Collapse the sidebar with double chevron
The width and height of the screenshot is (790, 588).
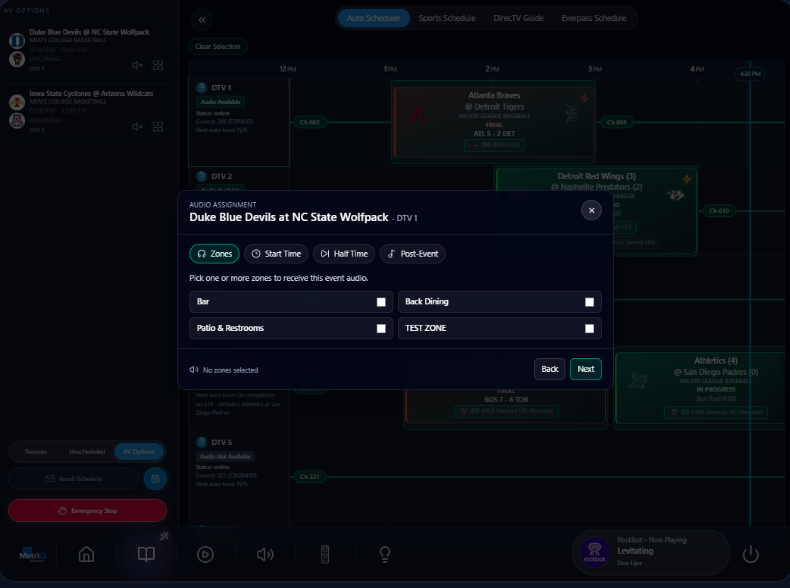tap(202, 20)
